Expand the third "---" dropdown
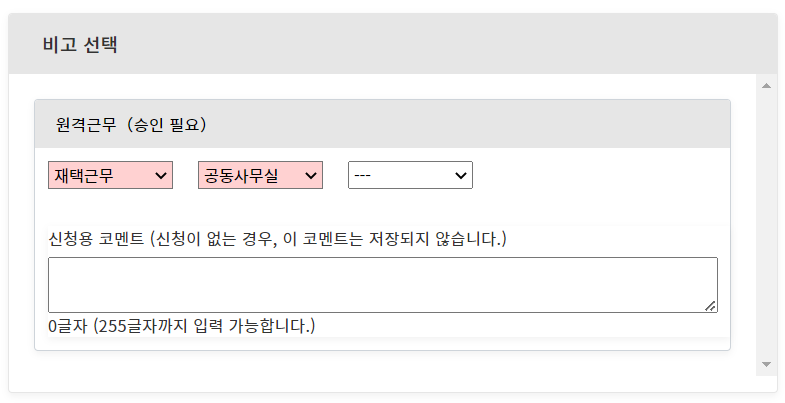The width and height of the screenshot is (785, 403). (410, 175)
